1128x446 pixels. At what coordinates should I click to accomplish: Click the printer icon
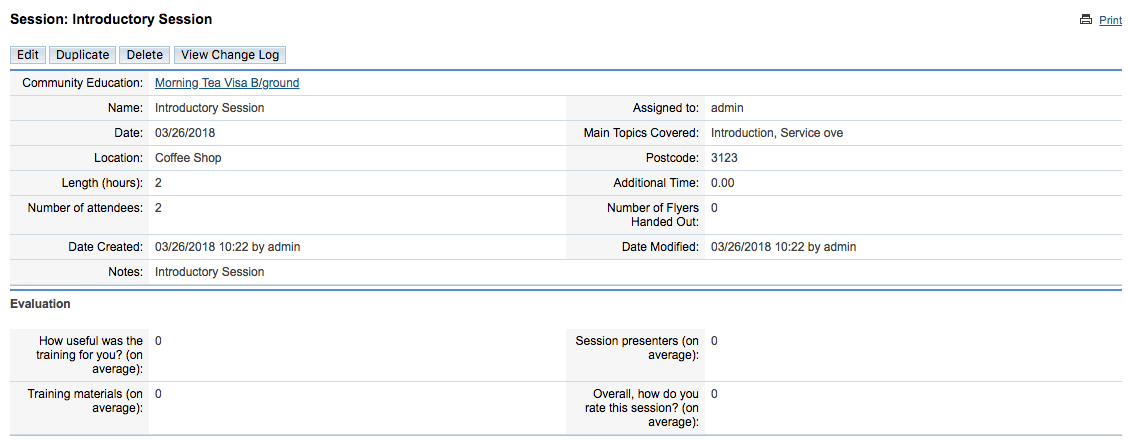(x=1086, y=20)
